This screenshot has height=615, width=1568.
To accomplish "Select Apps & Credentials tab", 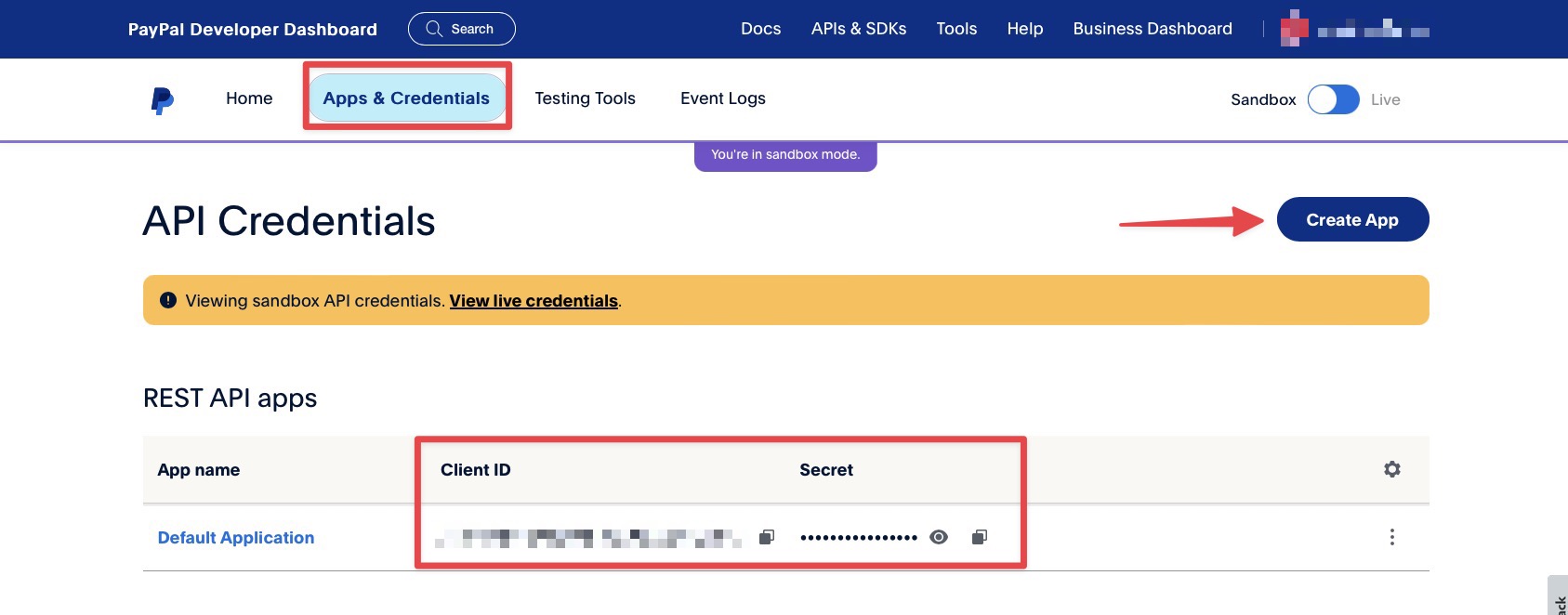I will (x=406, y=98).
